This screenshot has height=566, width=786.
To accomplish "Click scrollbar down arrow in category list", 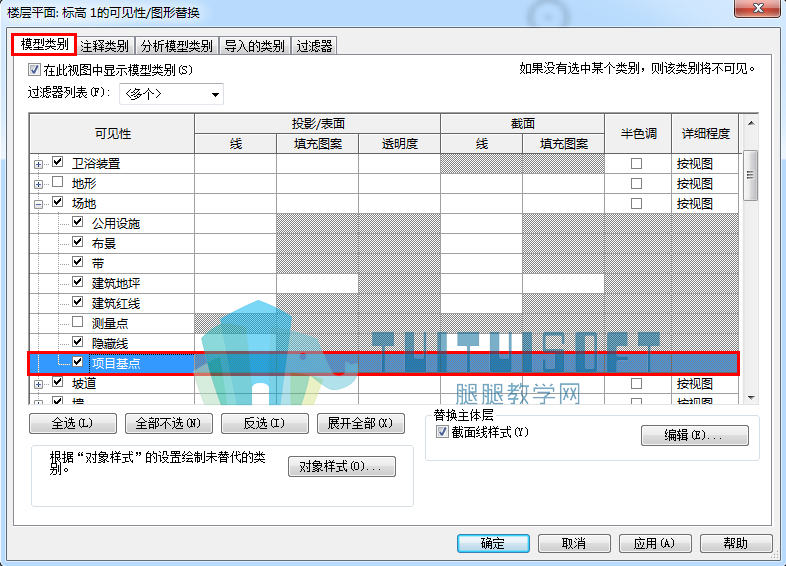I will click(751, 398).
